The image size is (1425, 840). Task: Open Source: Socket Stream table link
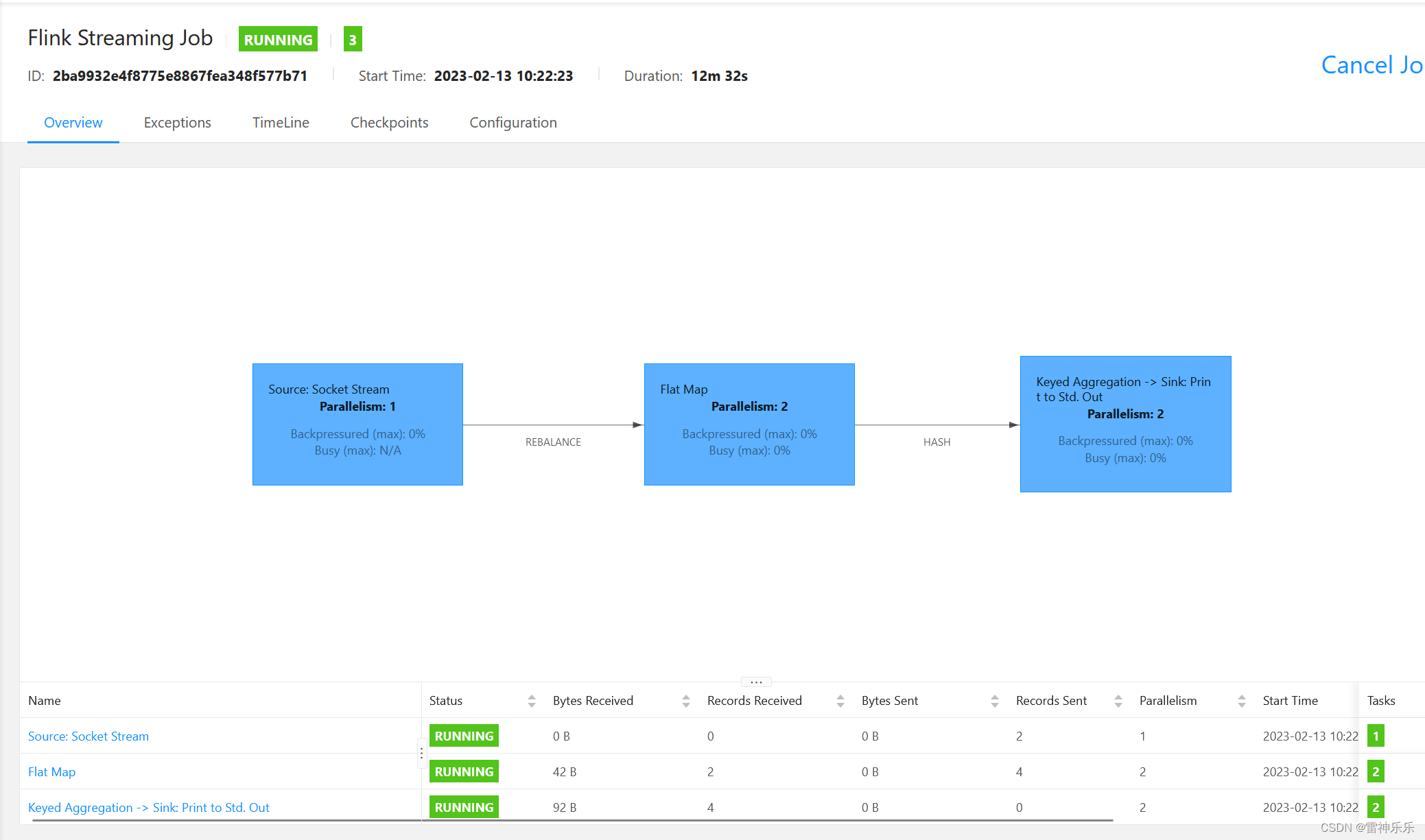tap(88, 736)
